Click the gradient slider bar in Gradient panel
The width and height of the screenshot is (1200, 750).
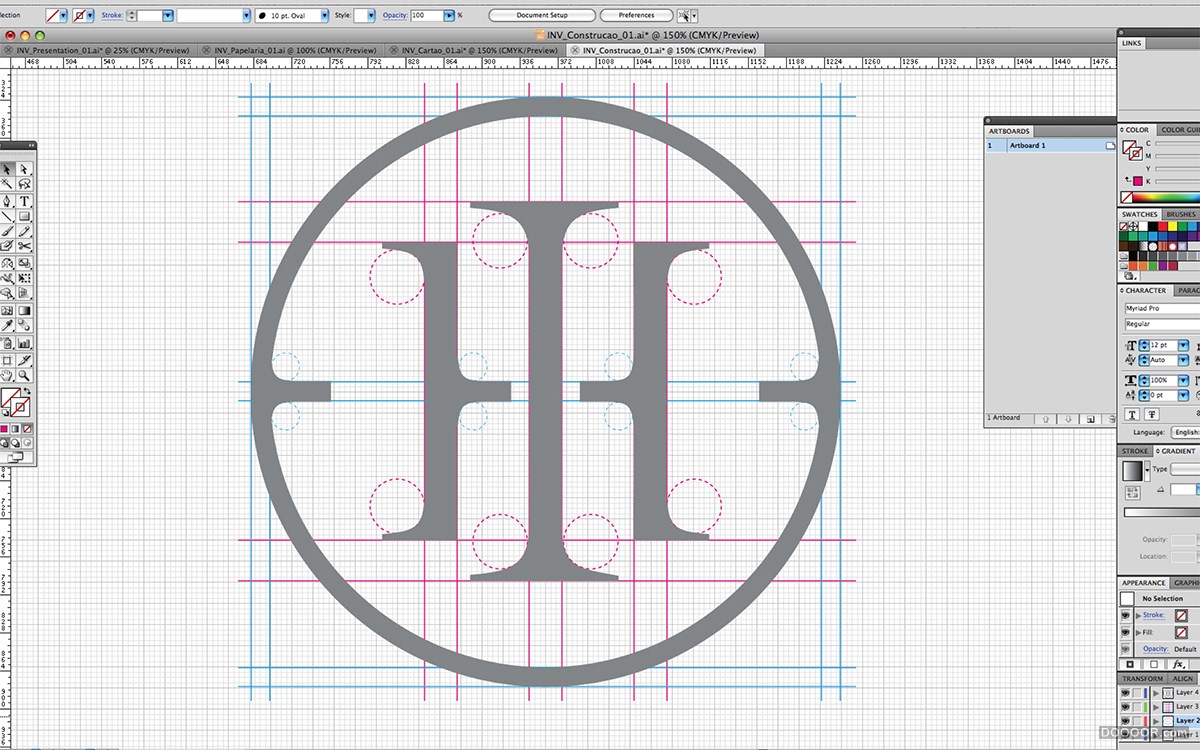tap(1161, 512)
